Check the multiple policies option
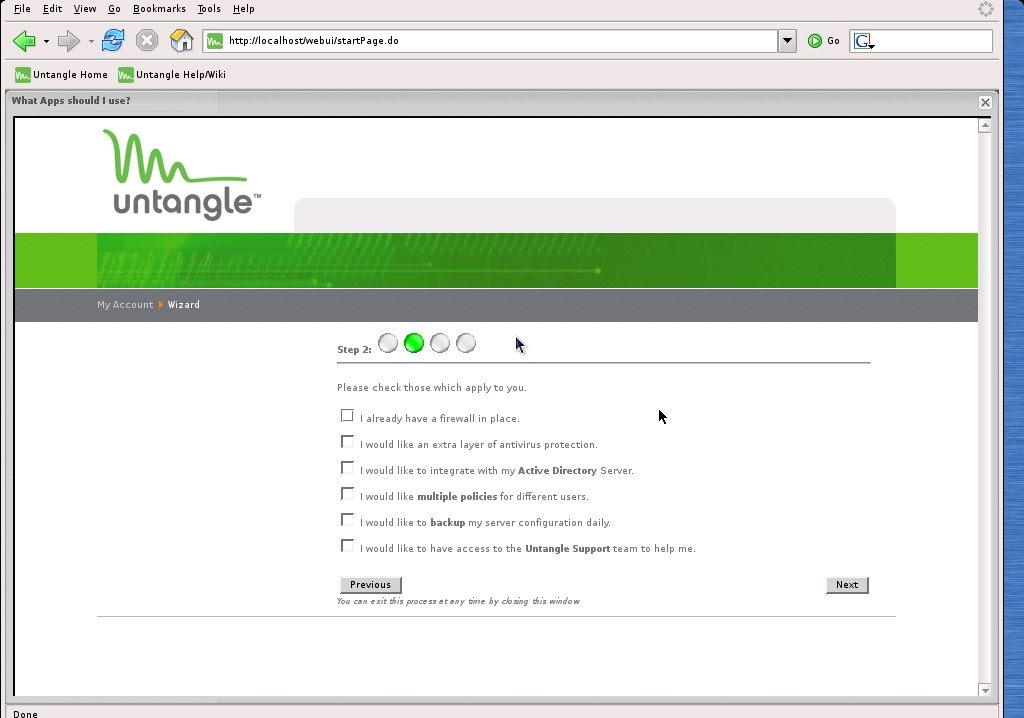The image size is (1024, 718). click(x=347, y=495)
